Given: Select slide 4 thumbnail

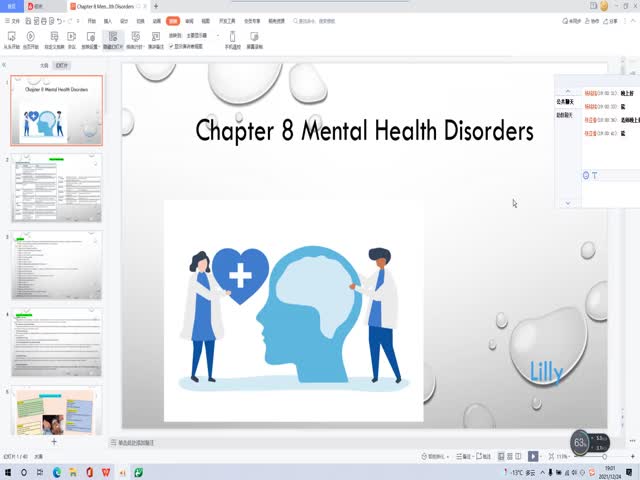Looking at the screenshot, I should coord(56,342).
